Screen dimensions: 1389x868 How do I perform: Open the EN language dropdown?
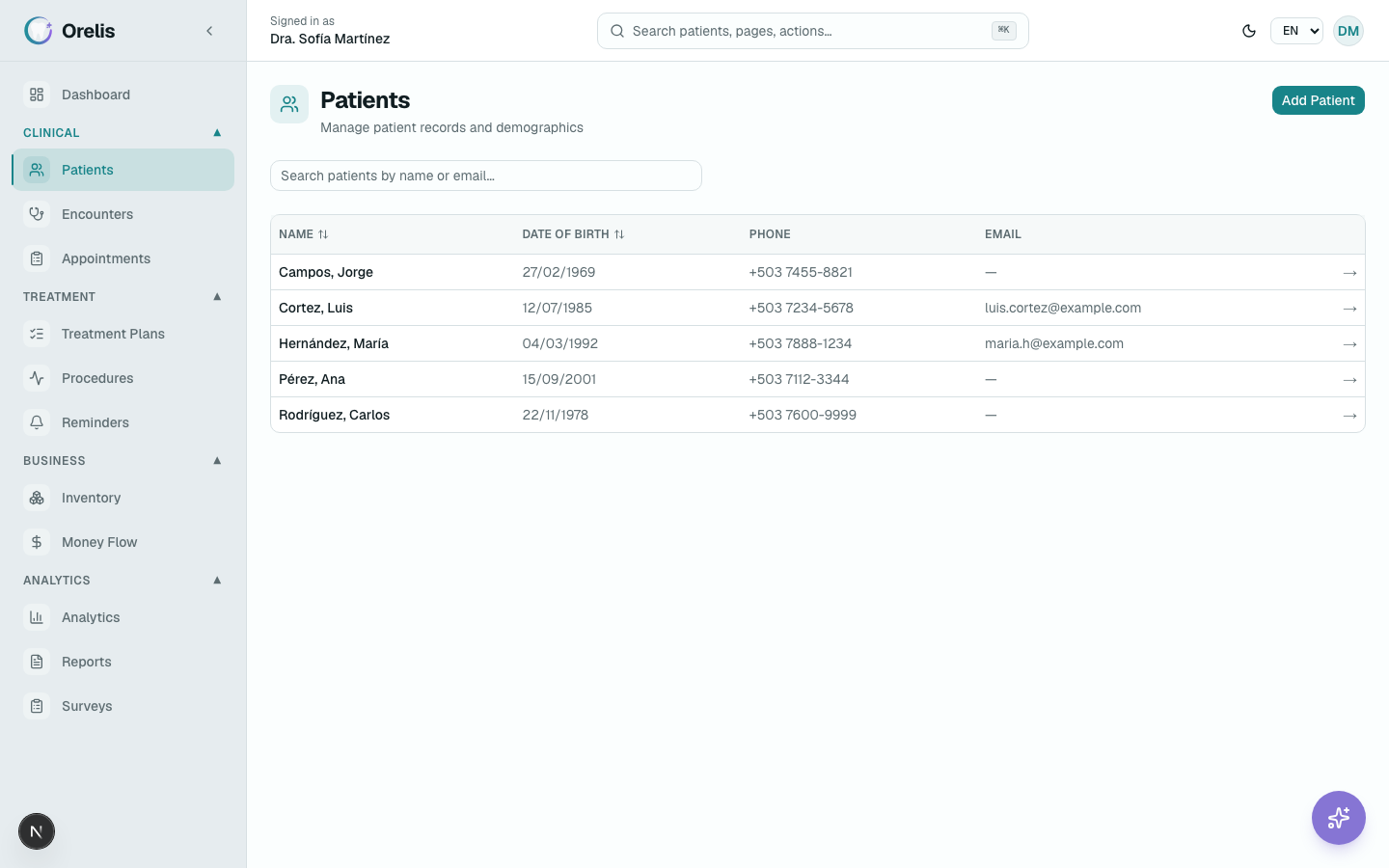[x=1296, y=31]
